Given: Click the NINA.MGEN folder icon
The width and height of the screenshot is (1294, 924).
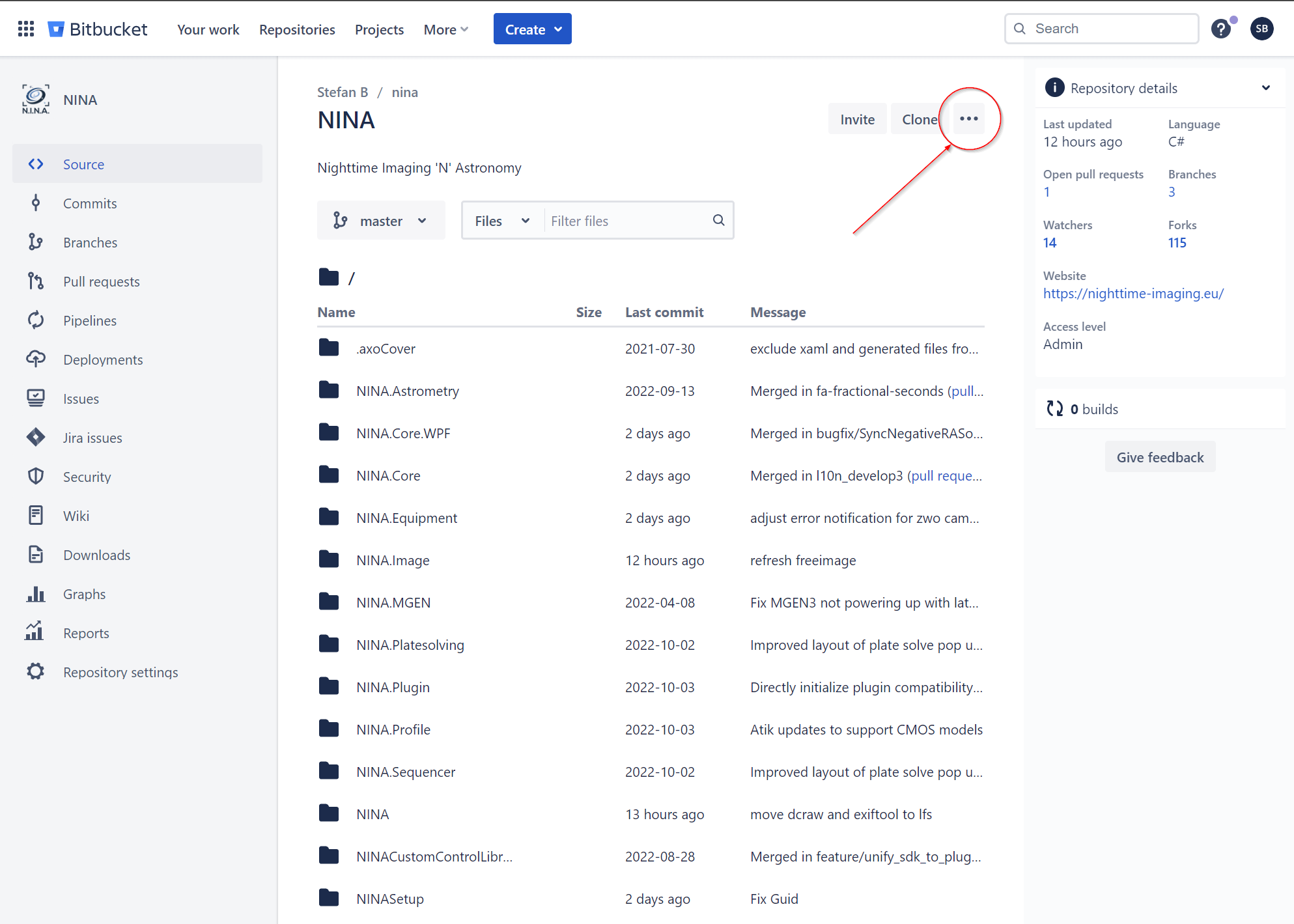Looking at the screenshot, I should (x=329, y=602).
